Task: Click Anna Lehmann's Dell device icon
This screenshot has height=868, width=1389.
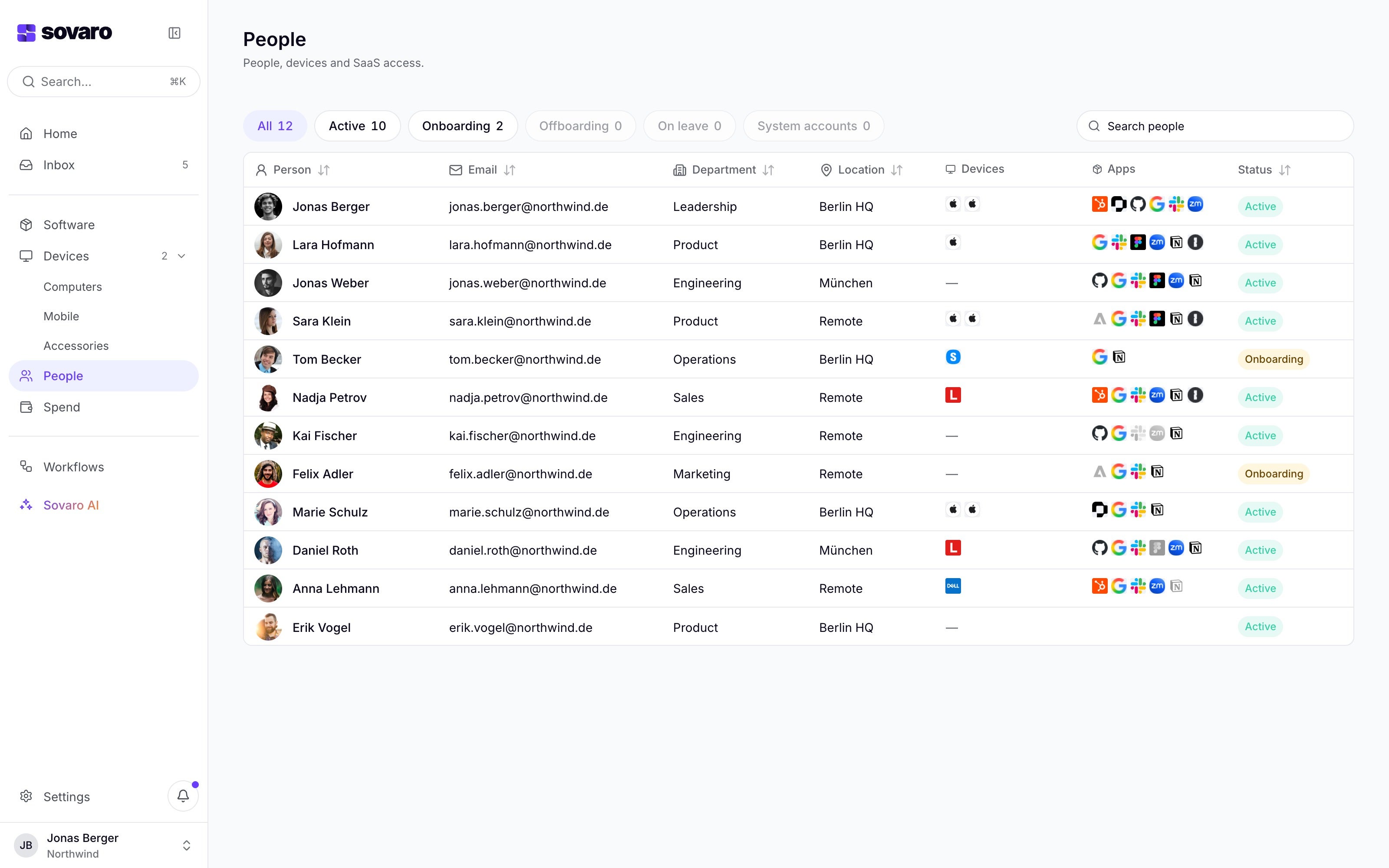Action: click(953, 586)
